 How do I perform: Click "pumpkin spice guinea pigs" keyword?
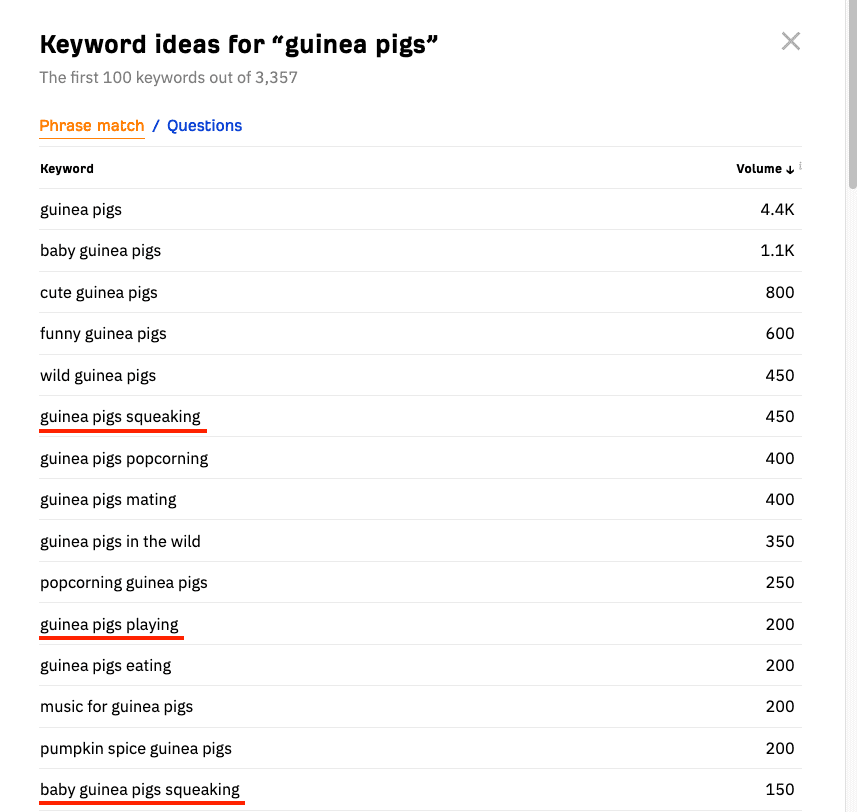click(x=136, y=748)
